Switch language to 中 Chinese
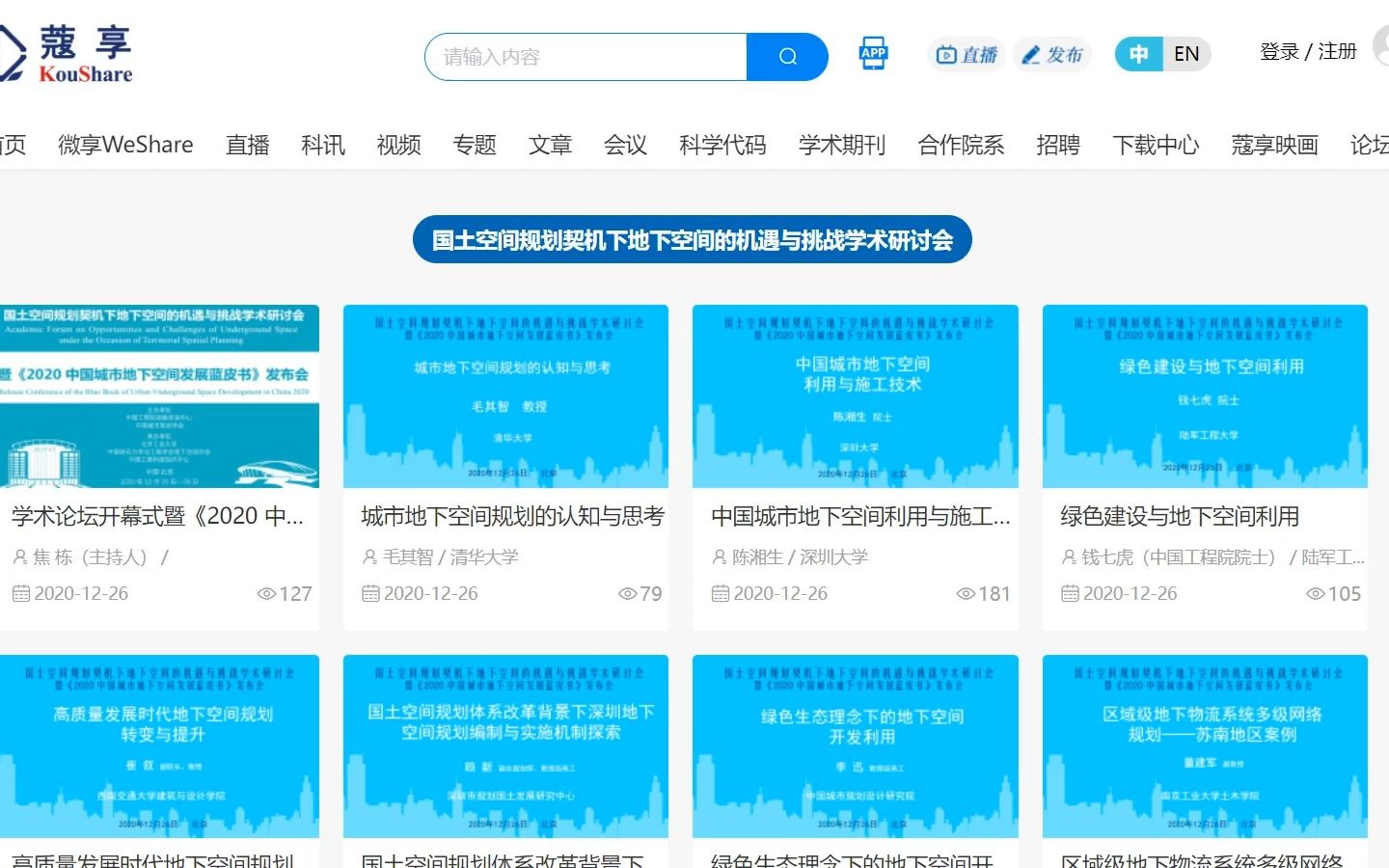This screenshot has height=868, width=1389. tap(1138, 54)
